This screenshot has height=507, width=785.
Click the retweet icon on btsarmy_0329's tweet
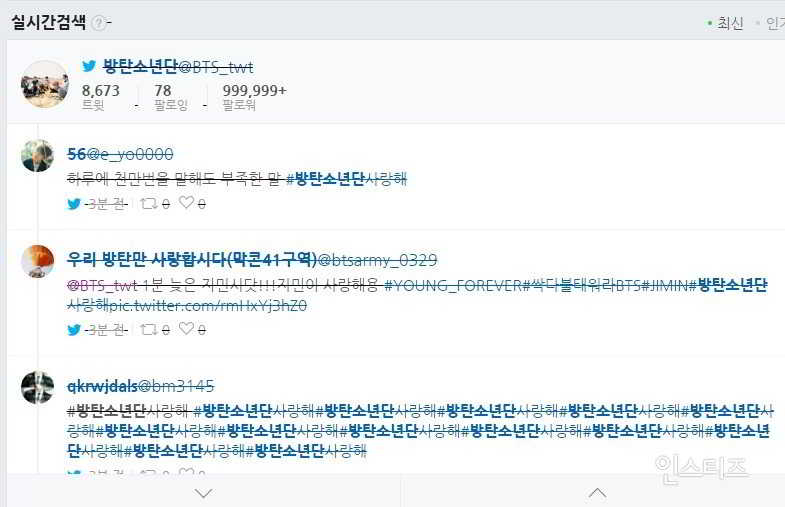pyautogui.click(x=149, y=329)
